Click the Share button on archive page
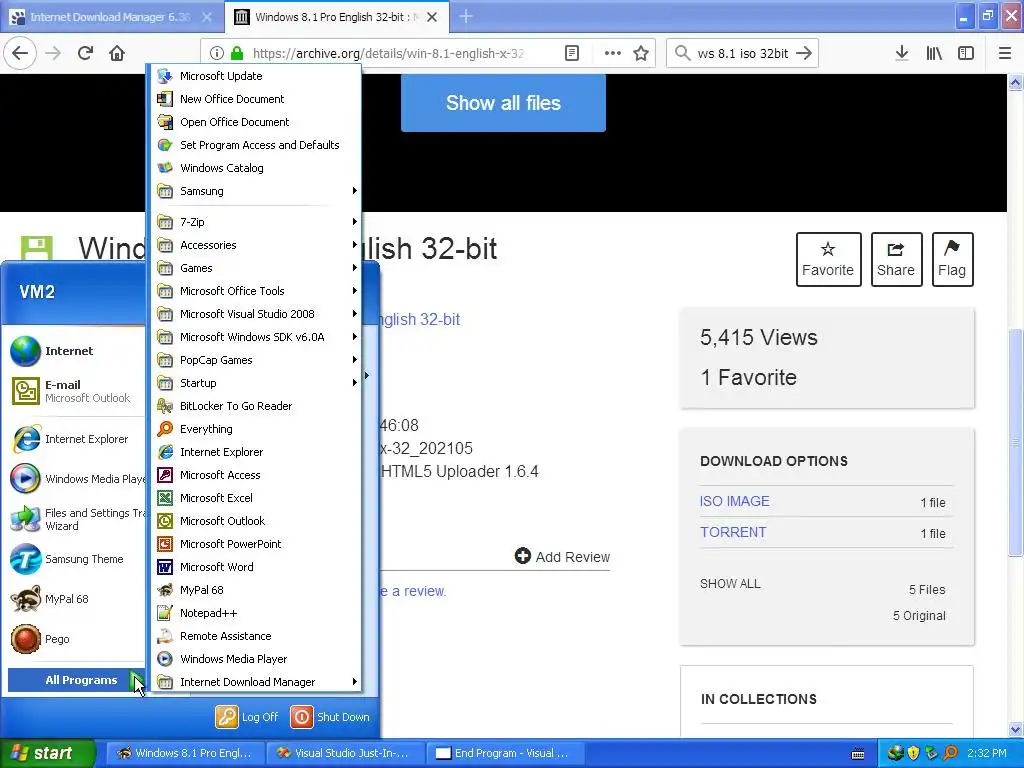The height and width of the screenshot is (768, 1024). [896, 259]
